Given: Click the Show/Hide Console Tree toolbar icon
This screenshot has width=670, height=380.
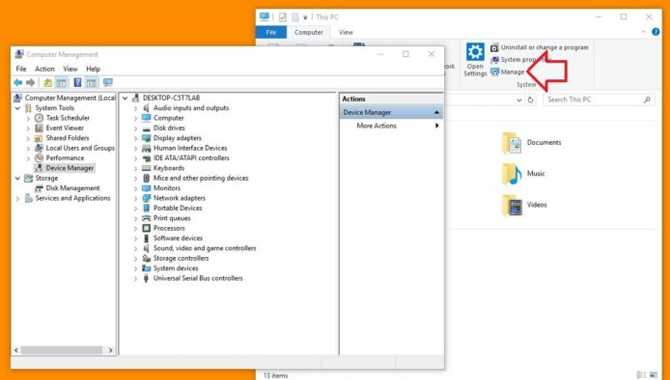Looking at the screenshot, I should (61, 82).
